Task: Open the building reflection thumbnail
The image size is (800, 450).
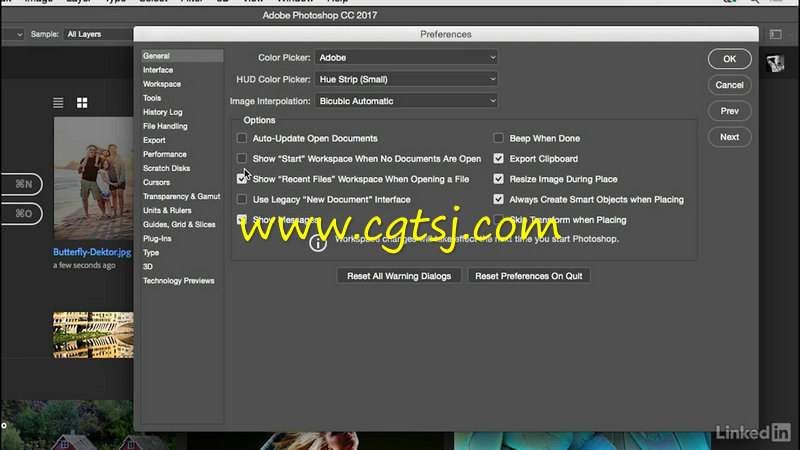Action: point(93,335)
